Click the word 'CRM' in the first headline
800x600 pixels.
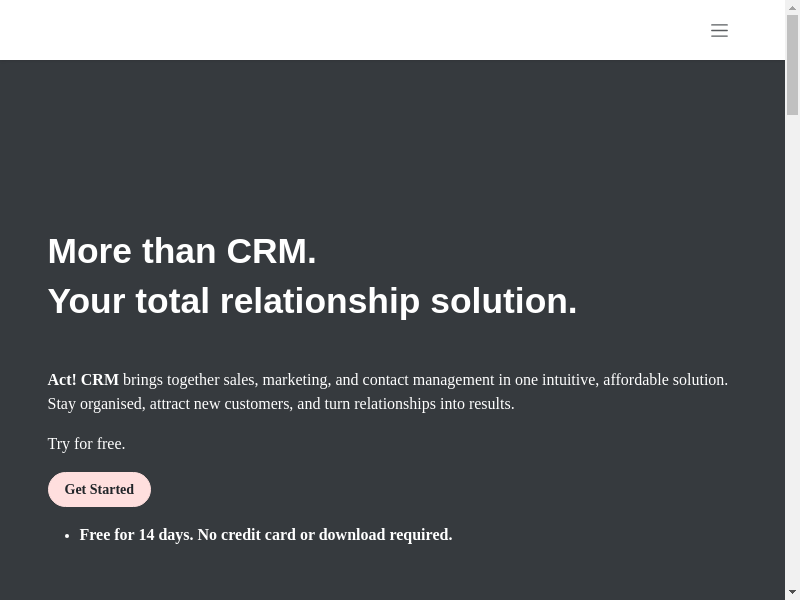point(266,250)
